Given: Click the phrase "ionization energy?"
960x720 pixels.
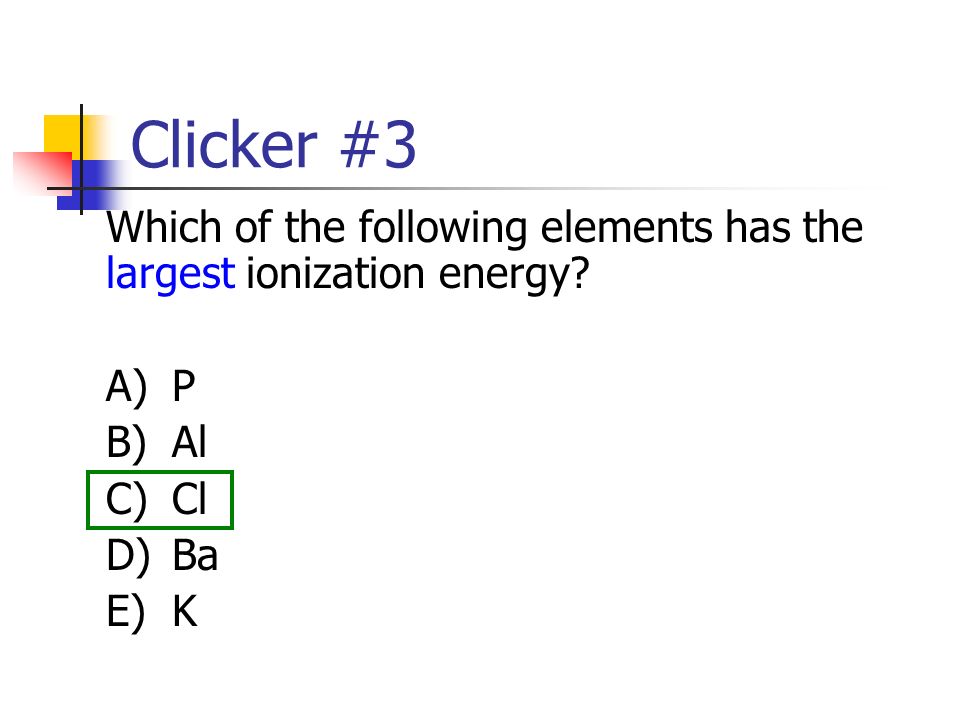Looking at the screenshot, I should click(x=417, y=274).
